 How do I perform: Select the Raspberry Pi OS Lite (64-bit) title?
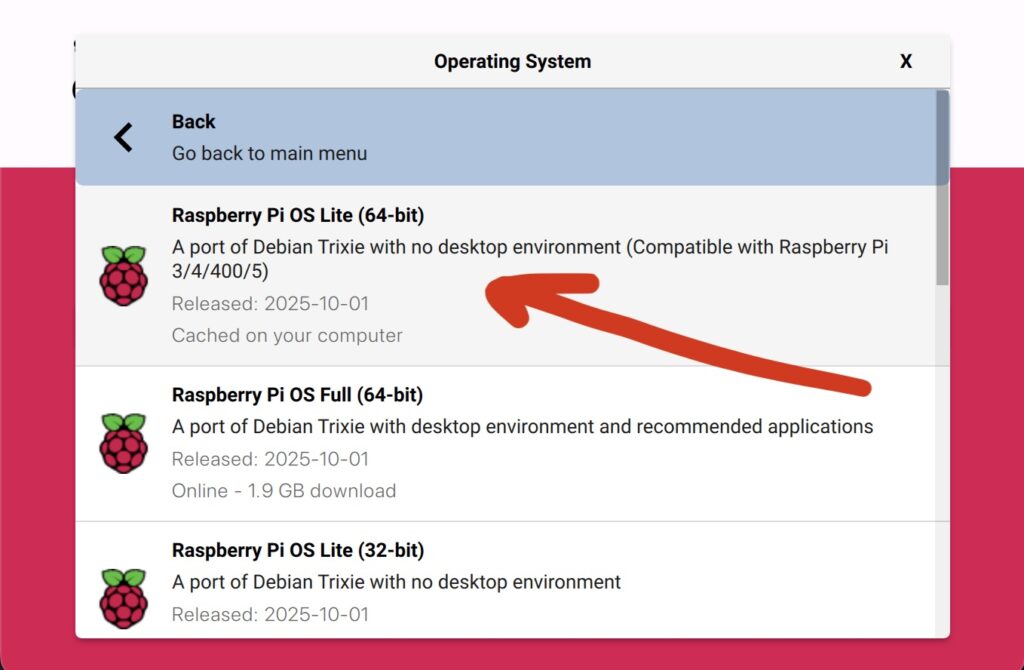(x=298, y=215)
